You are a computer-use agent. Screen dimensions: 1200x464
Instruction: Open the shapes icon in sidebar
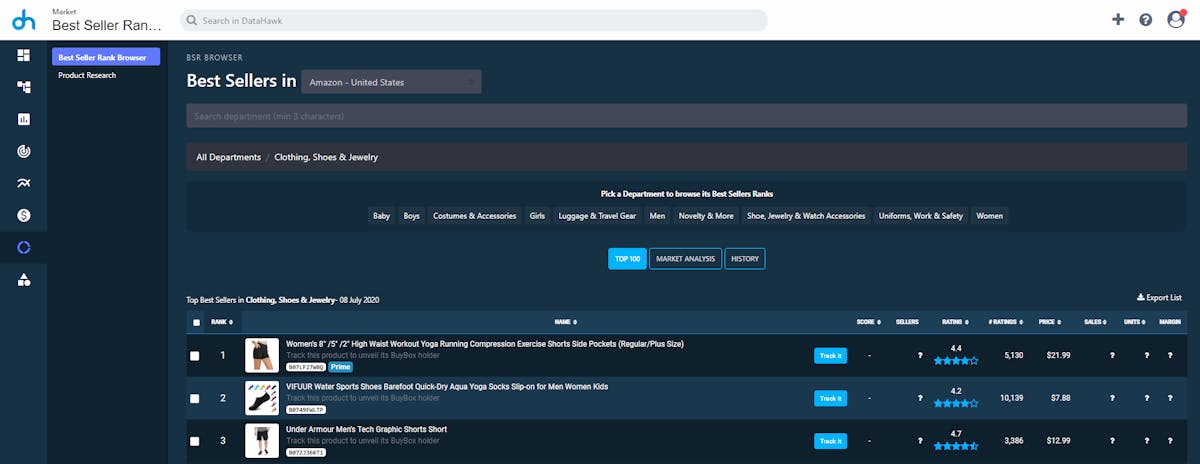(x=24, y=279)
